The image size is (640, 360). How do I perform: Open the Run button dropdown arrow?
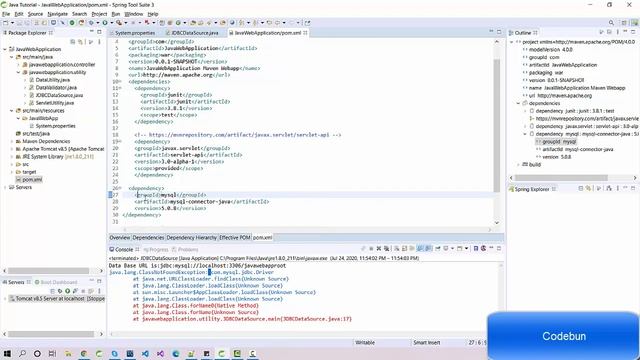pyautogui.click(x=111, y=23)
